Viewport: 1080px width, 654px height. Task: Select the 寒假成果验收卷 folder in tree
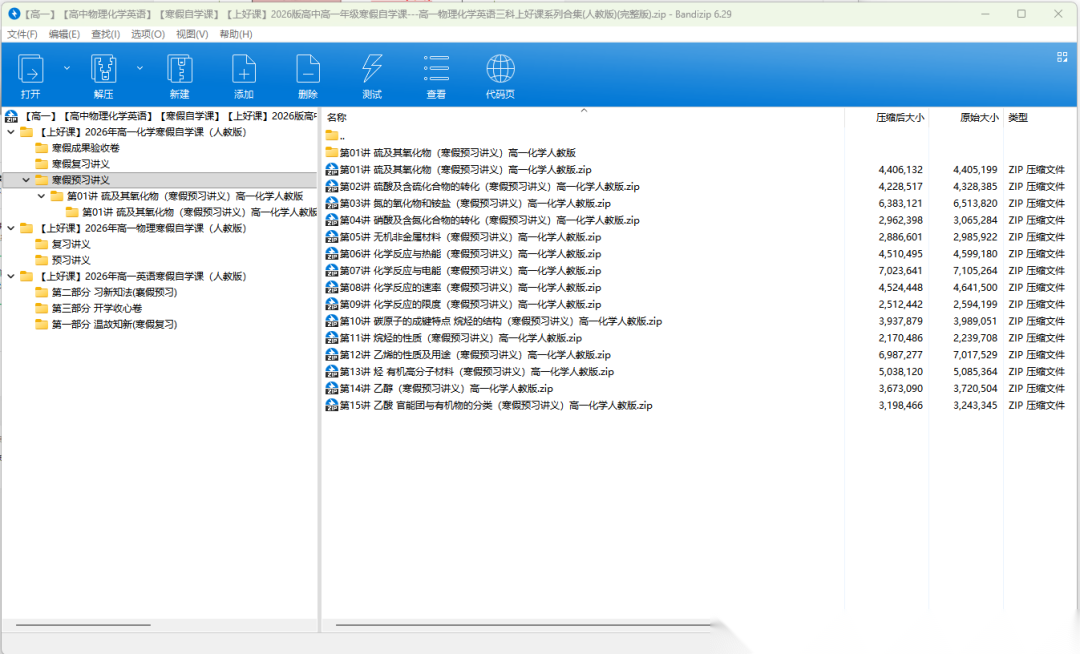click(x=85, y=148)
